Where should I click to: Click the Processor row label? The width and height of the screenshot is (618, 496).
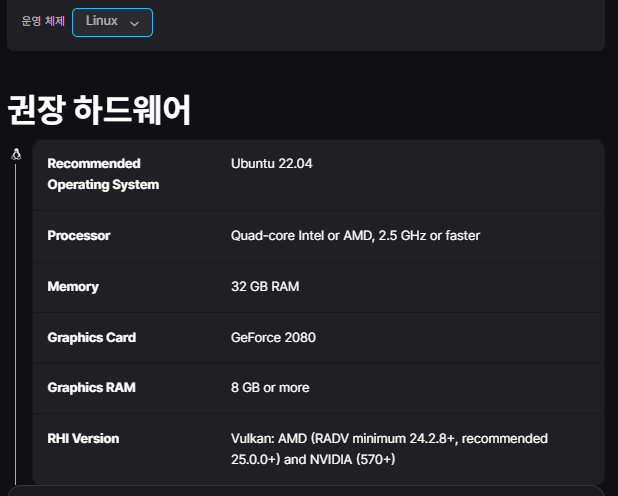point(79,235)
